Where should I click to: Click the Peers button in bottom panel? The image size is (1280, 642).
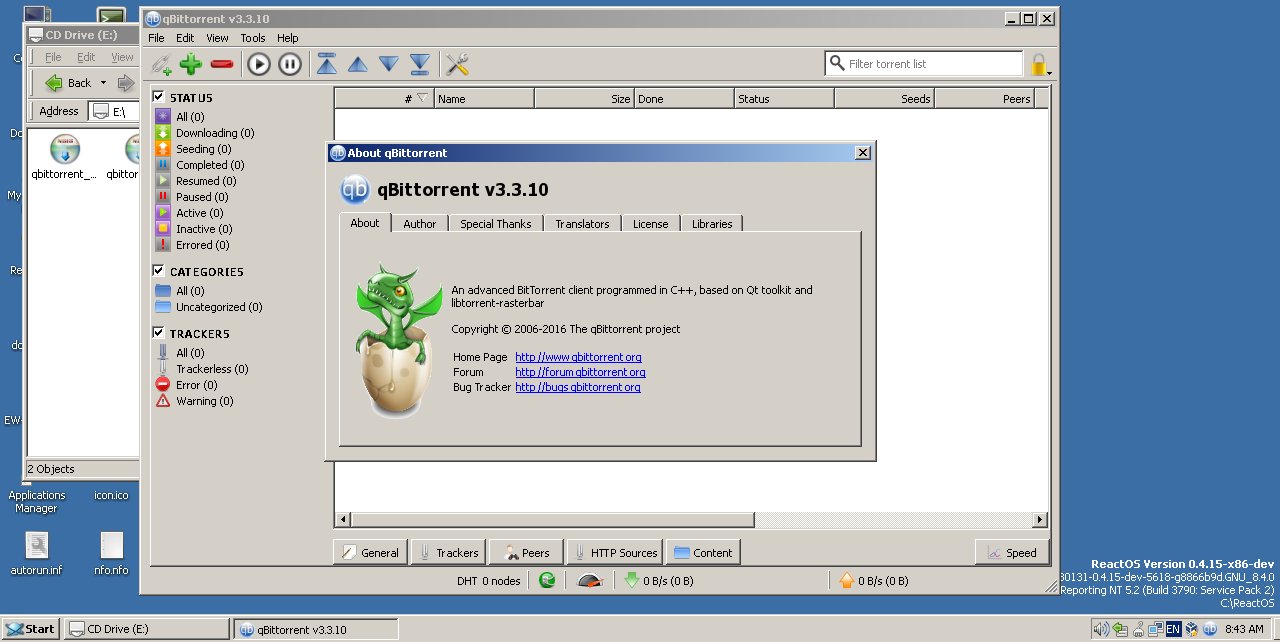527,552
